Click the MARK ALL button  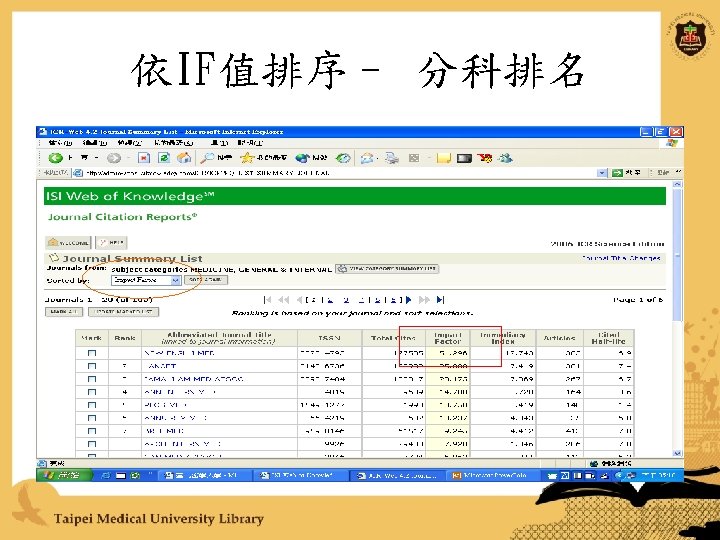[x=64, y=312]
